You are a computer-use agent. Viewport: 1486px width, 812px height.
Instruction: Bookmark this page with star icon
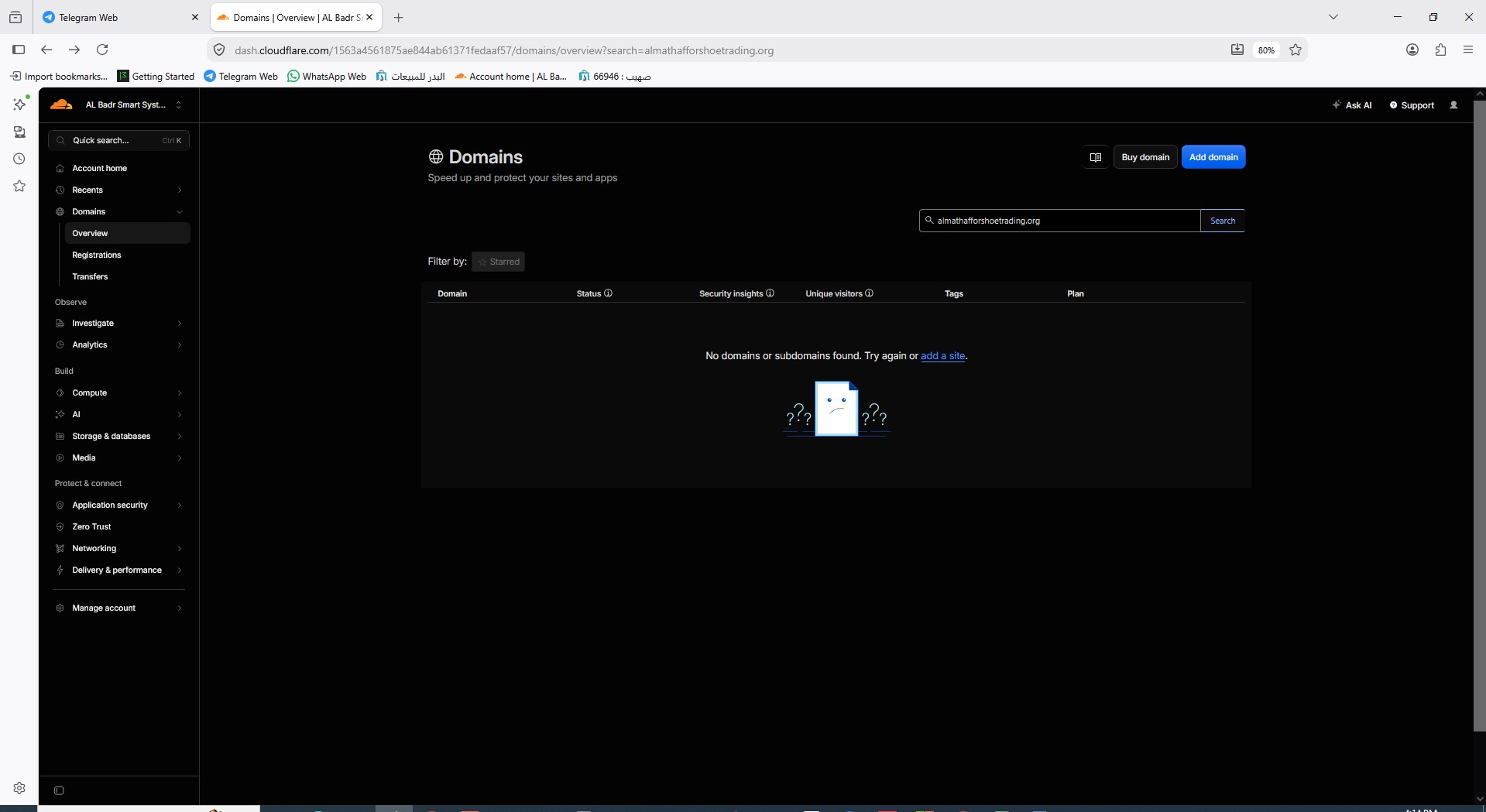click(1296, 50)
